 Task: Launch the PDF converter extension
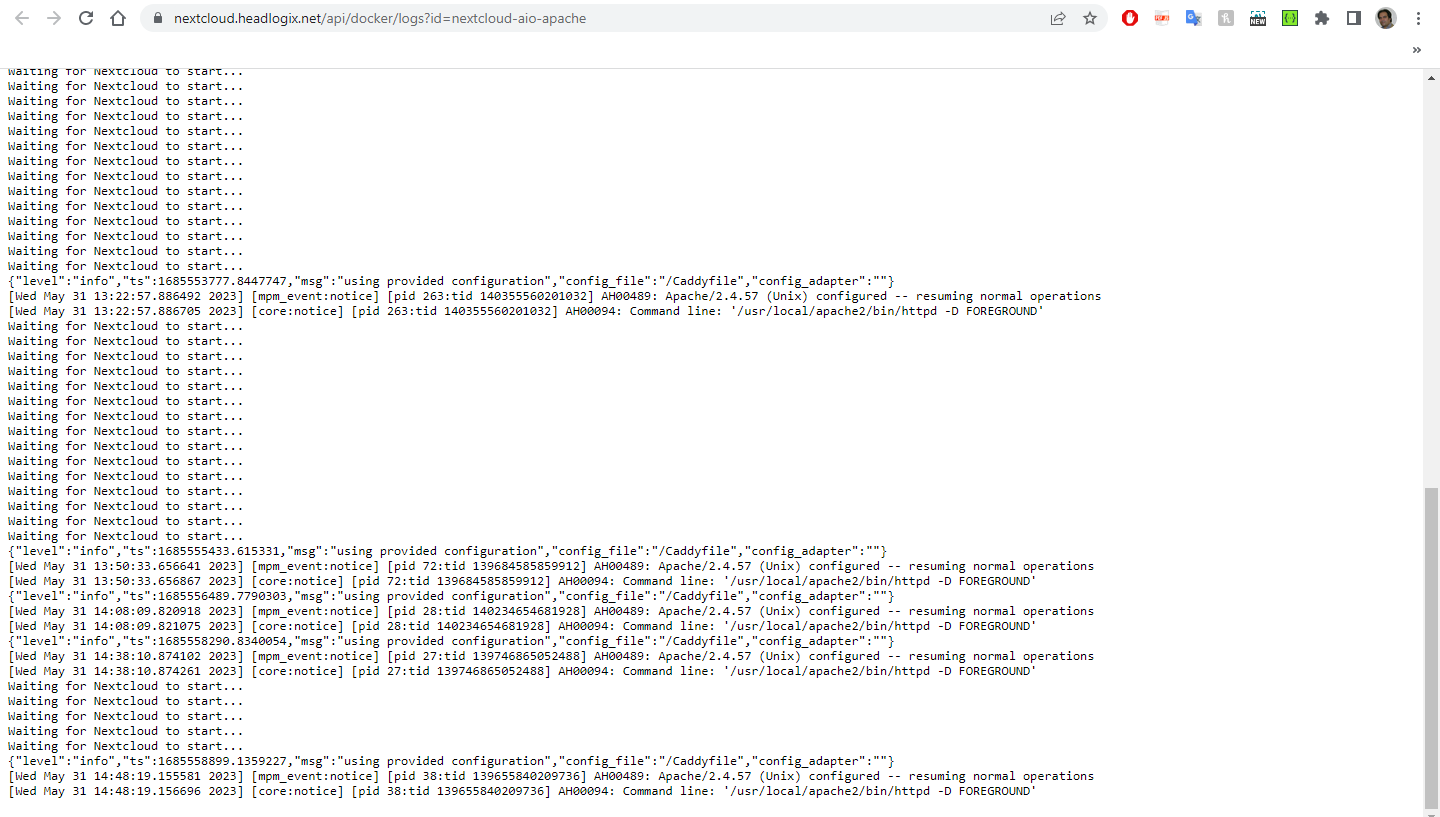coord(1162,18)
